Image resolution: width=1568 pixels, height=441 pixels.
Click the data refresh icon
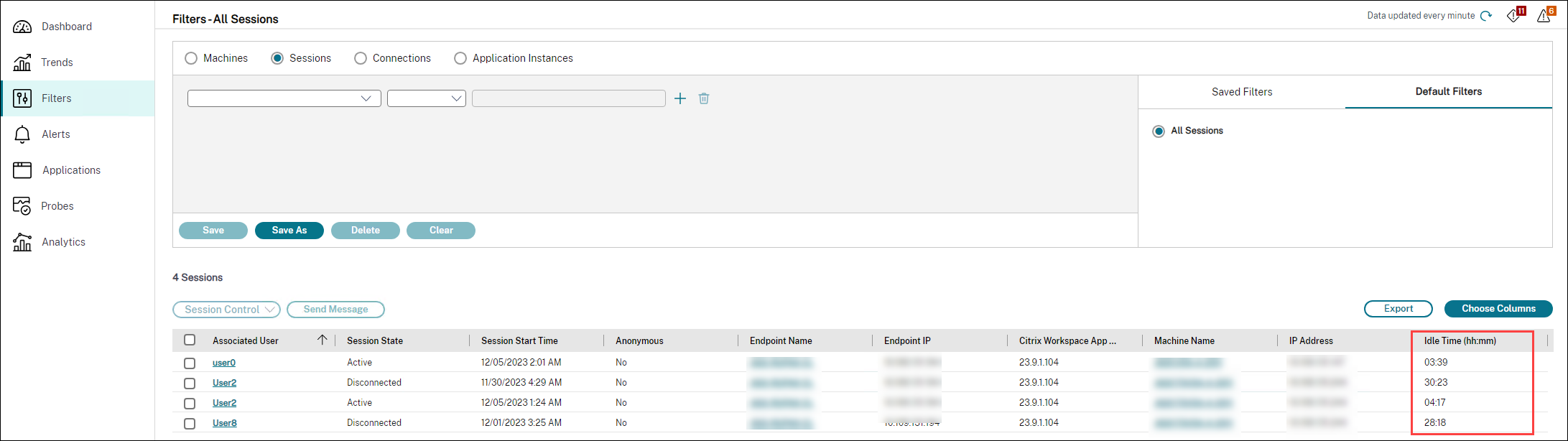(x=1486, y=16)
